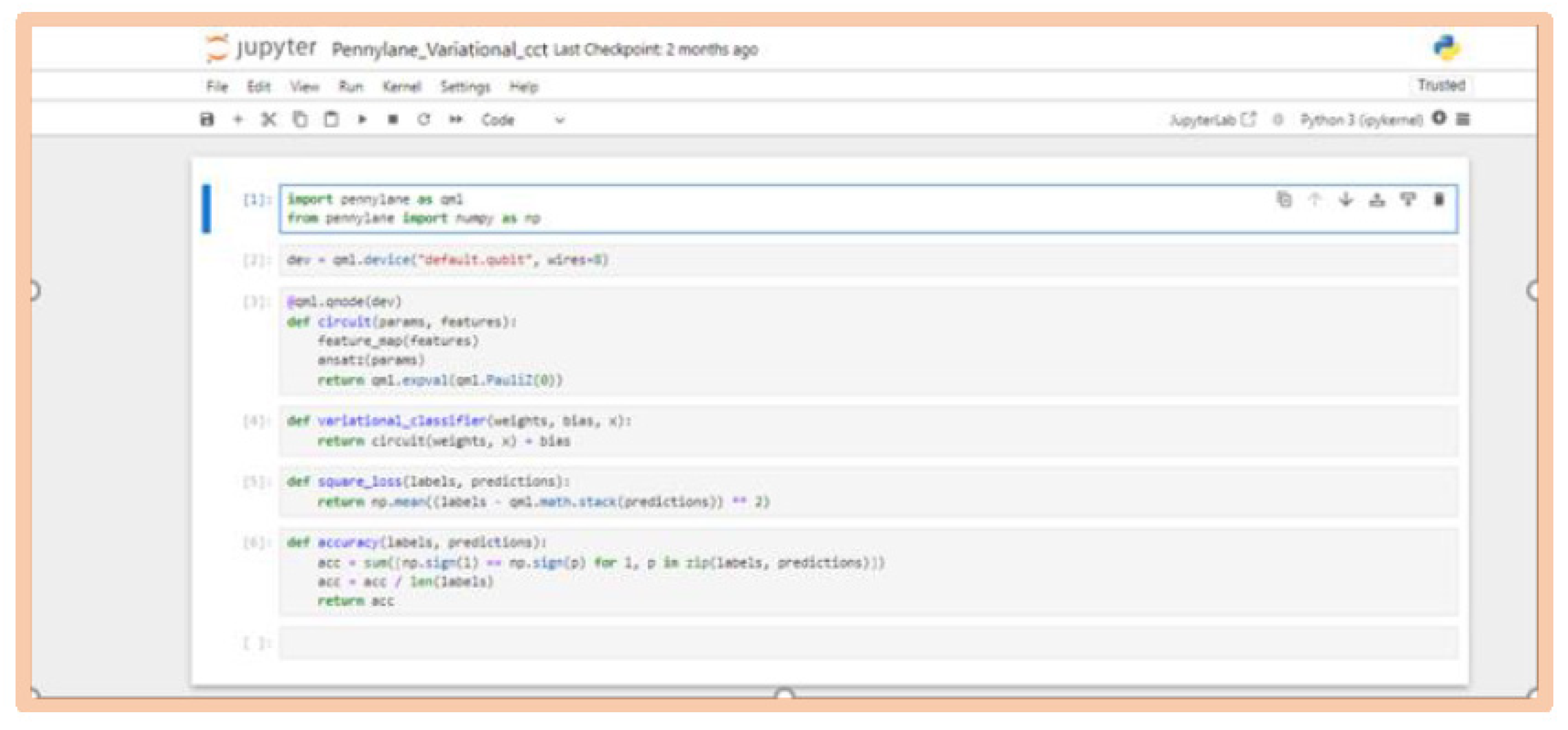Copy the selected cell via copy icon

click(299, 120)
